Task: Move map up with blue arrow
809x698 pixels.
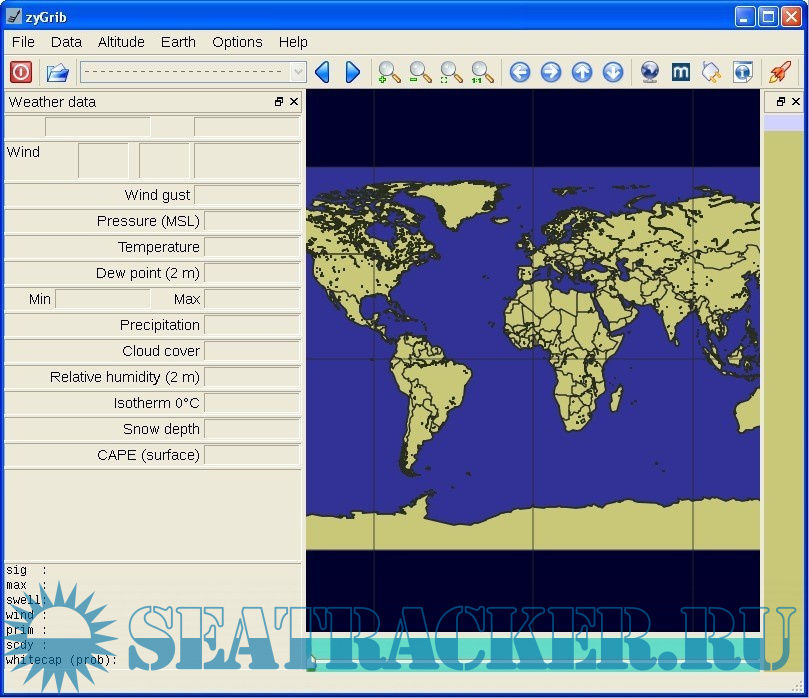Action: [x=582, y=72]
